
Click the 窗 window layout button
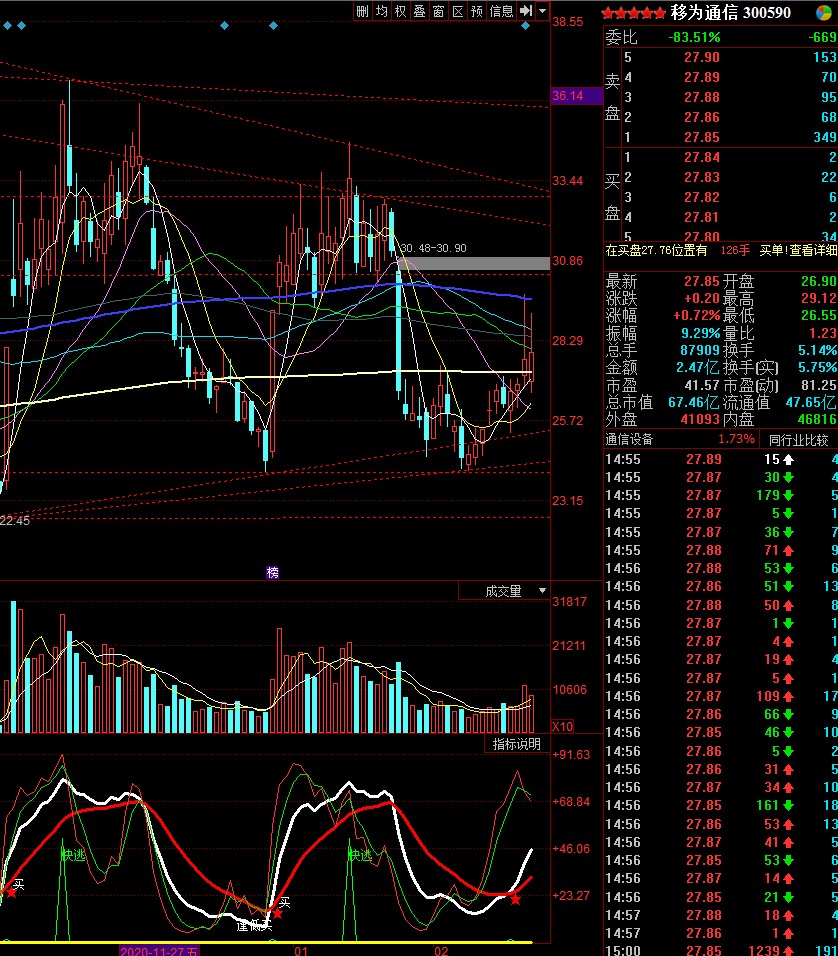439,11
